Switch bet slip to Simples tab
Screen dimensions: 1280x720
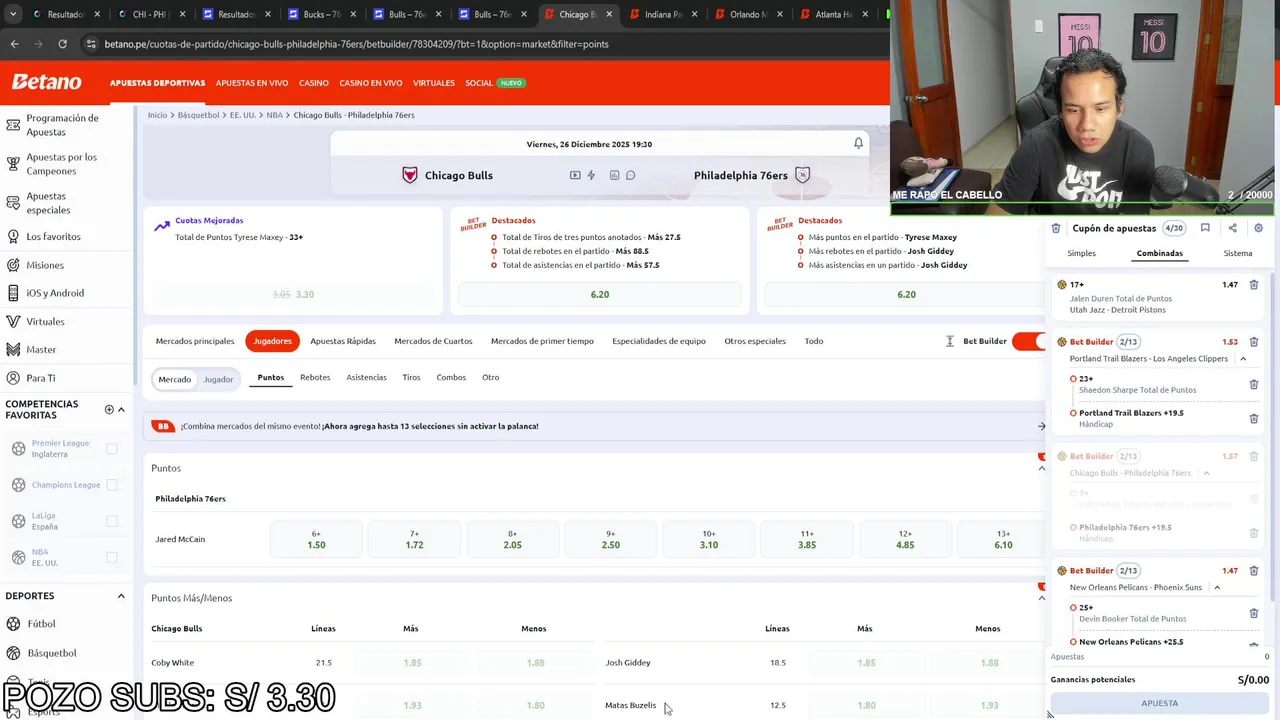1081,253
